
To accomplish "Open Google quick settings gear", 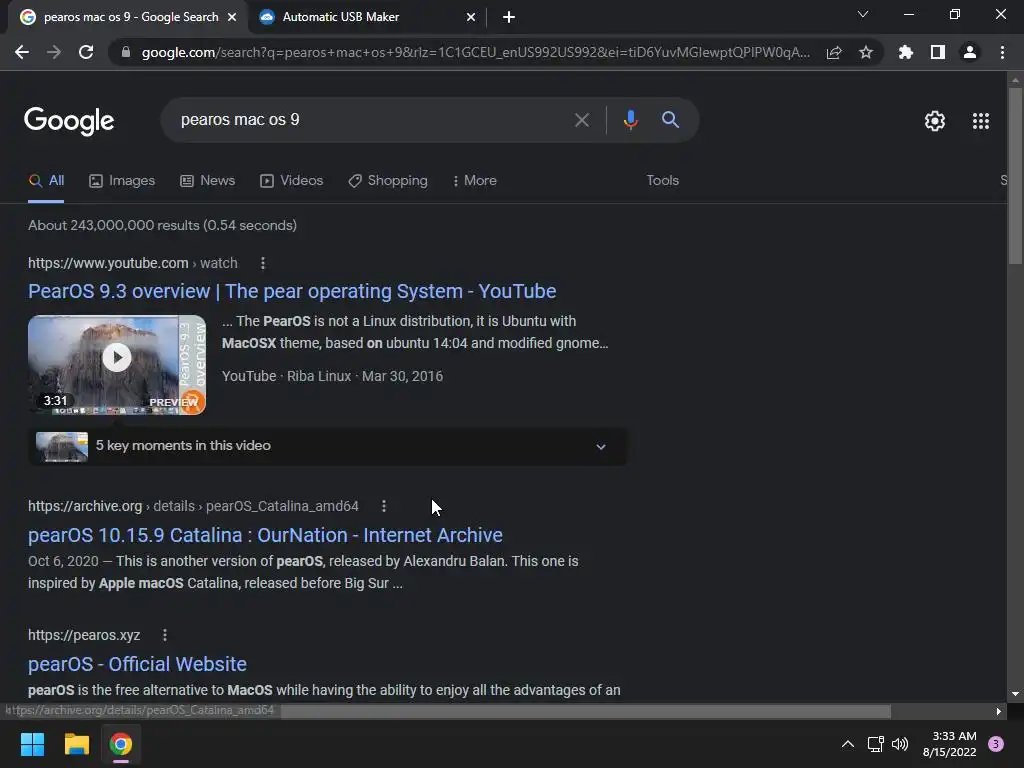I will coord(935,121).
